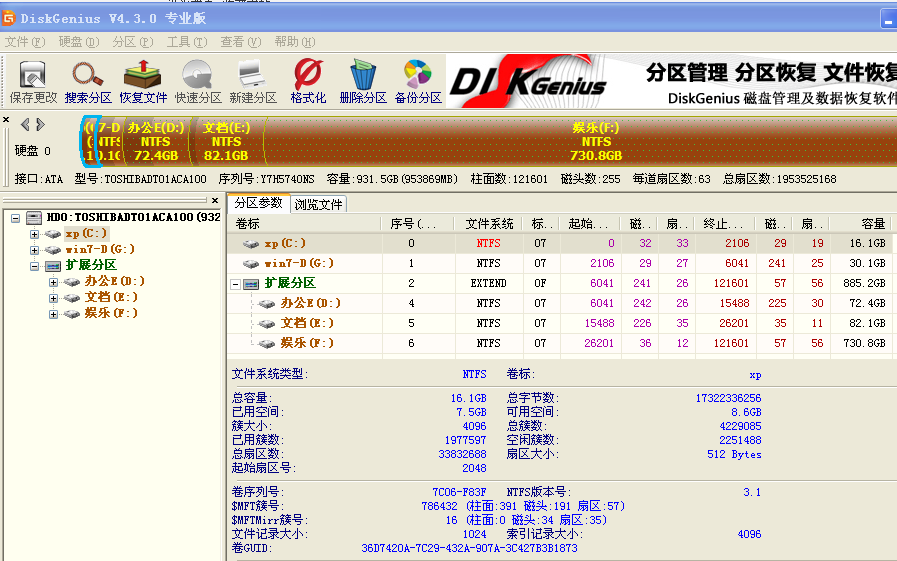897x561 pixels.
Task: Click the Delete Partition (删除分区) icon
Action: (363, 82)
